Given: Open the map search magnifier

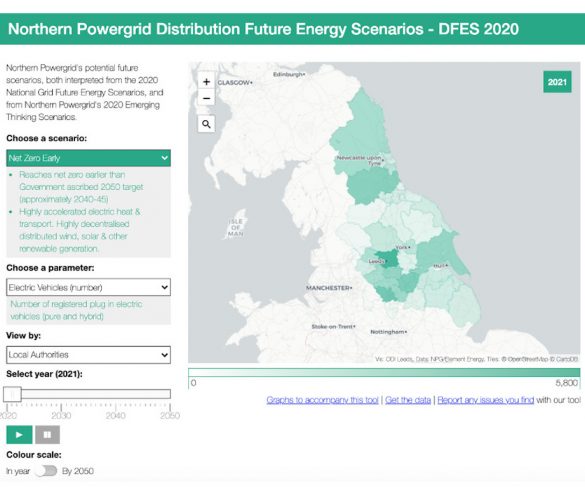Looking at the screenshot, I should pos(206,124).
